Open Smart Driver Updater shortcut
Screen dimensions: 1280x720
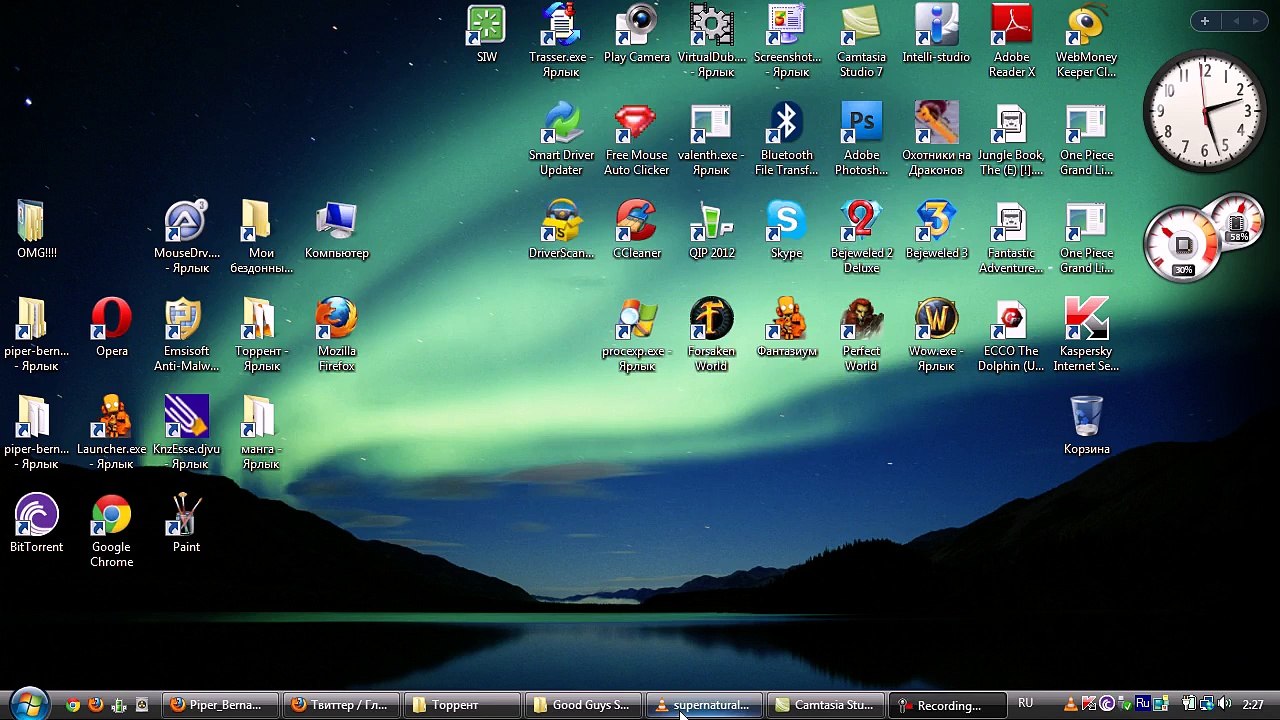[x=561, y=139]
